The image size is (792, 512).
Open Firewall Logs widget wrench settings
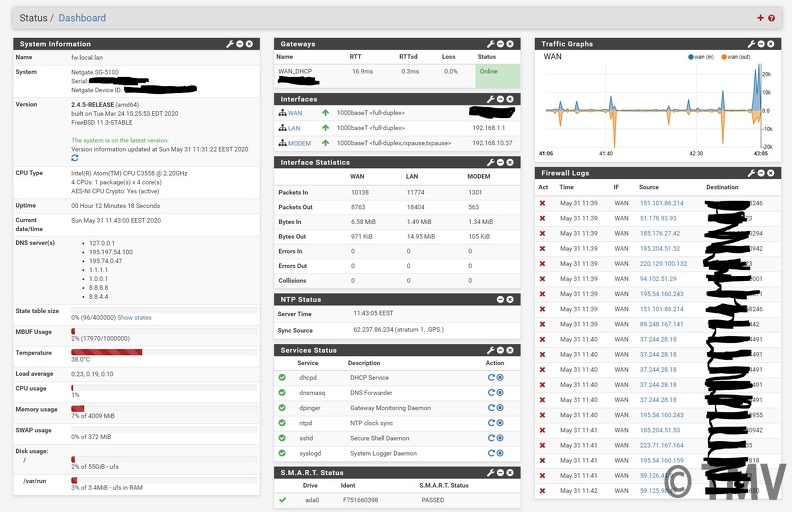coord(751,173)
